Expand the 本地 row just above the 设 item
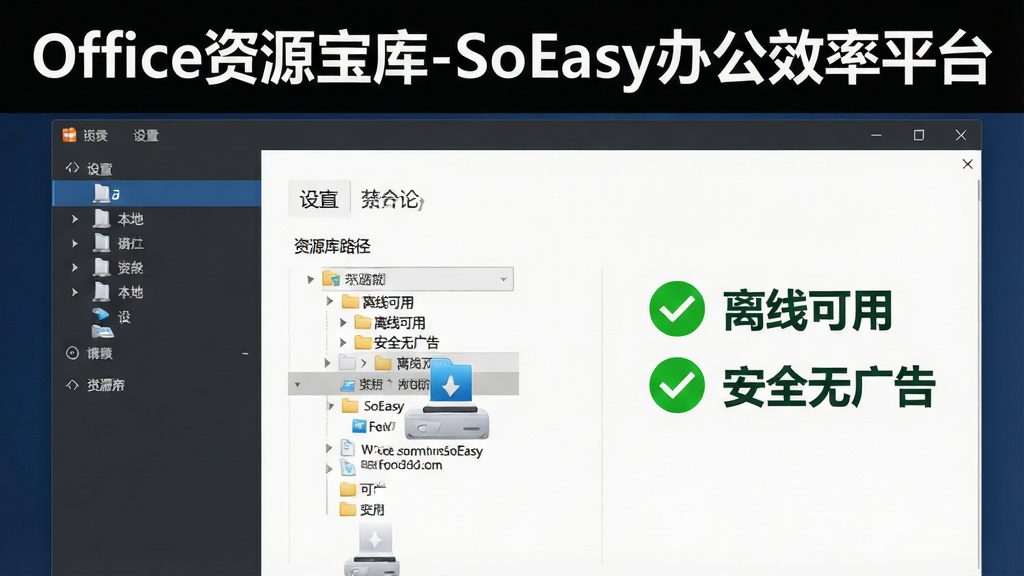 (x=74, y=292)
